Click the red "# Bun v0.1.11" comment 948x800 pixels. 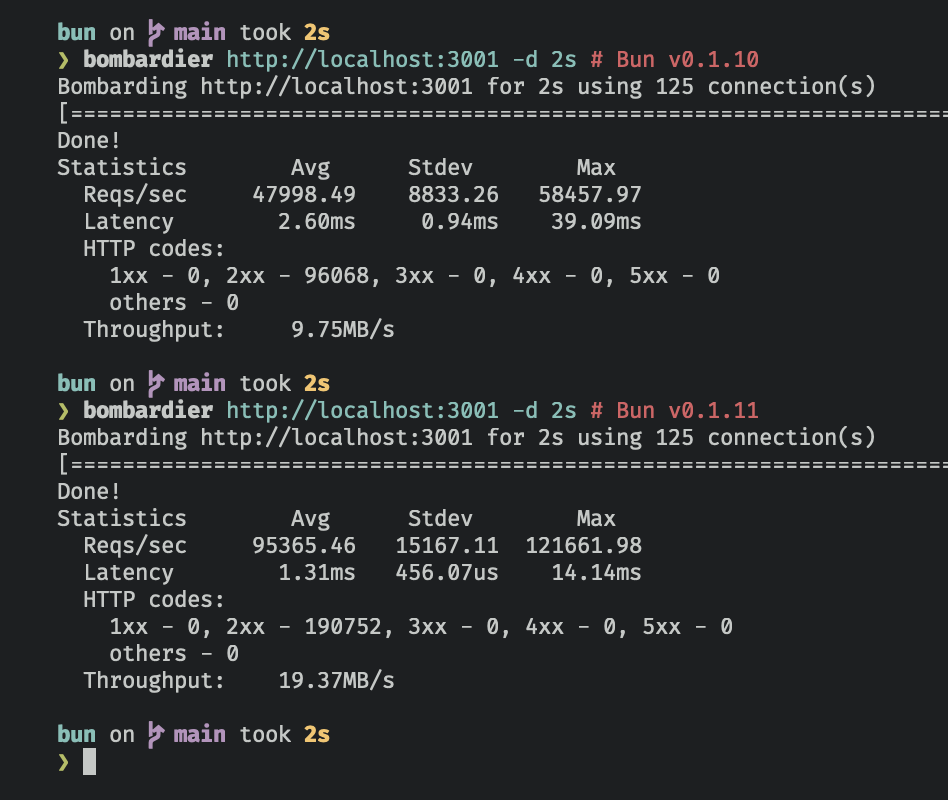click(674, 410)
